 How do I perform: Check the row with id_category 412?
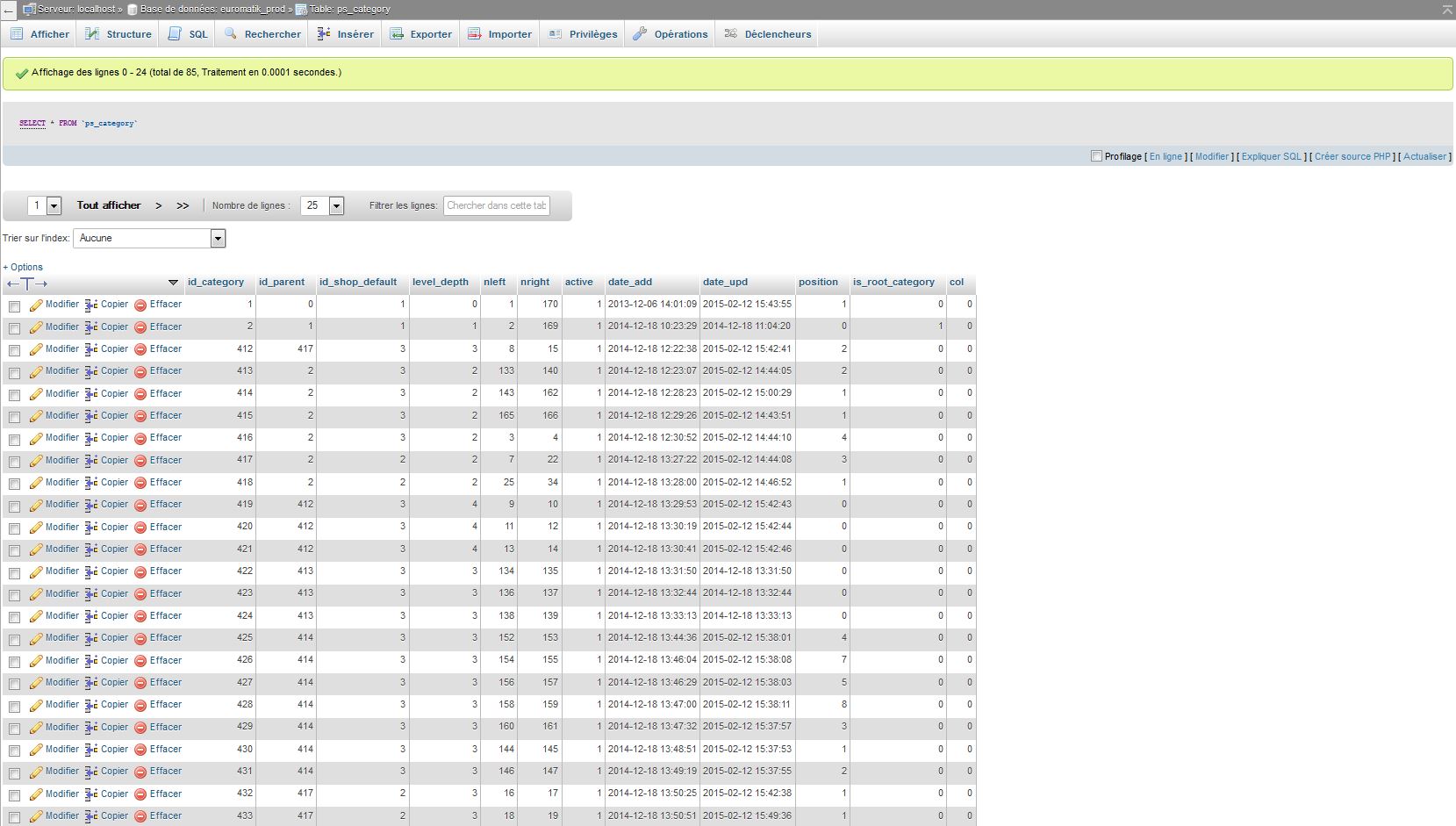coord(14,350)
